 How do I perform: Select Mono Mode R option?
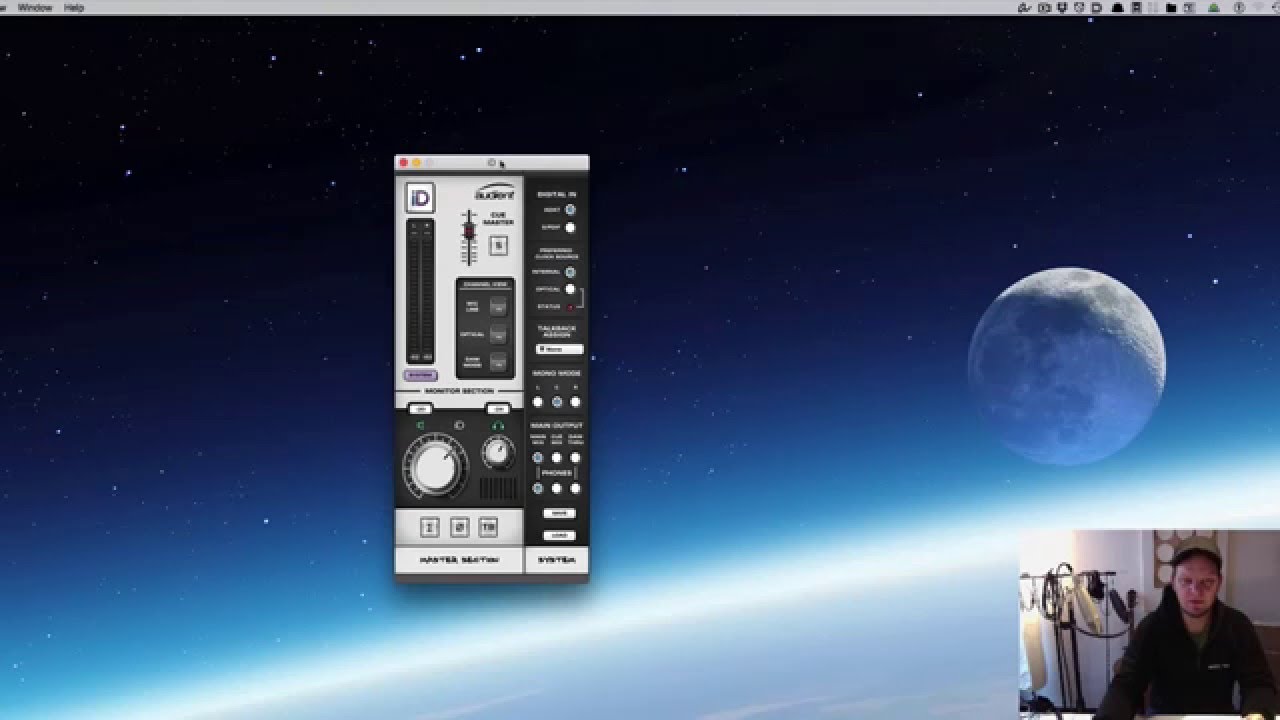pos(575,402)
